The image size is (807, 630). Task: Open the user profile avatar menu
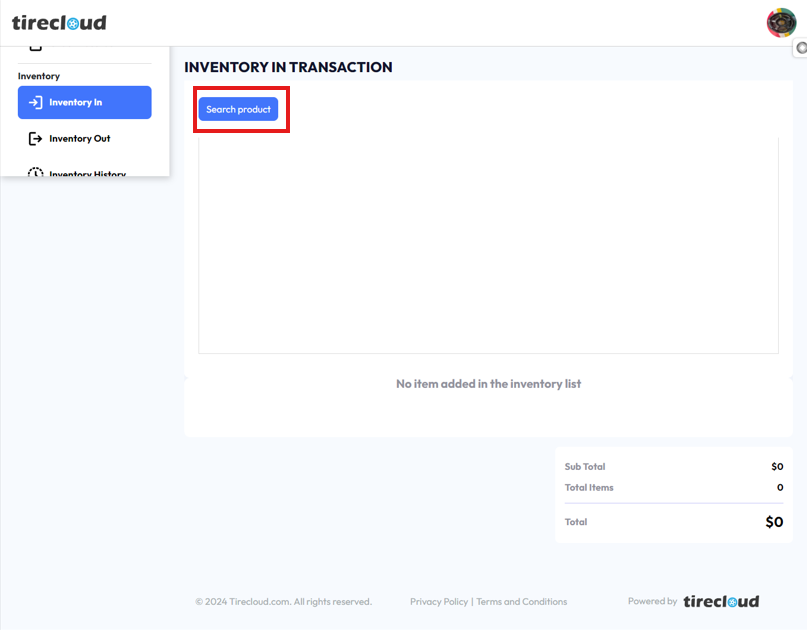[x=781, y=22]
